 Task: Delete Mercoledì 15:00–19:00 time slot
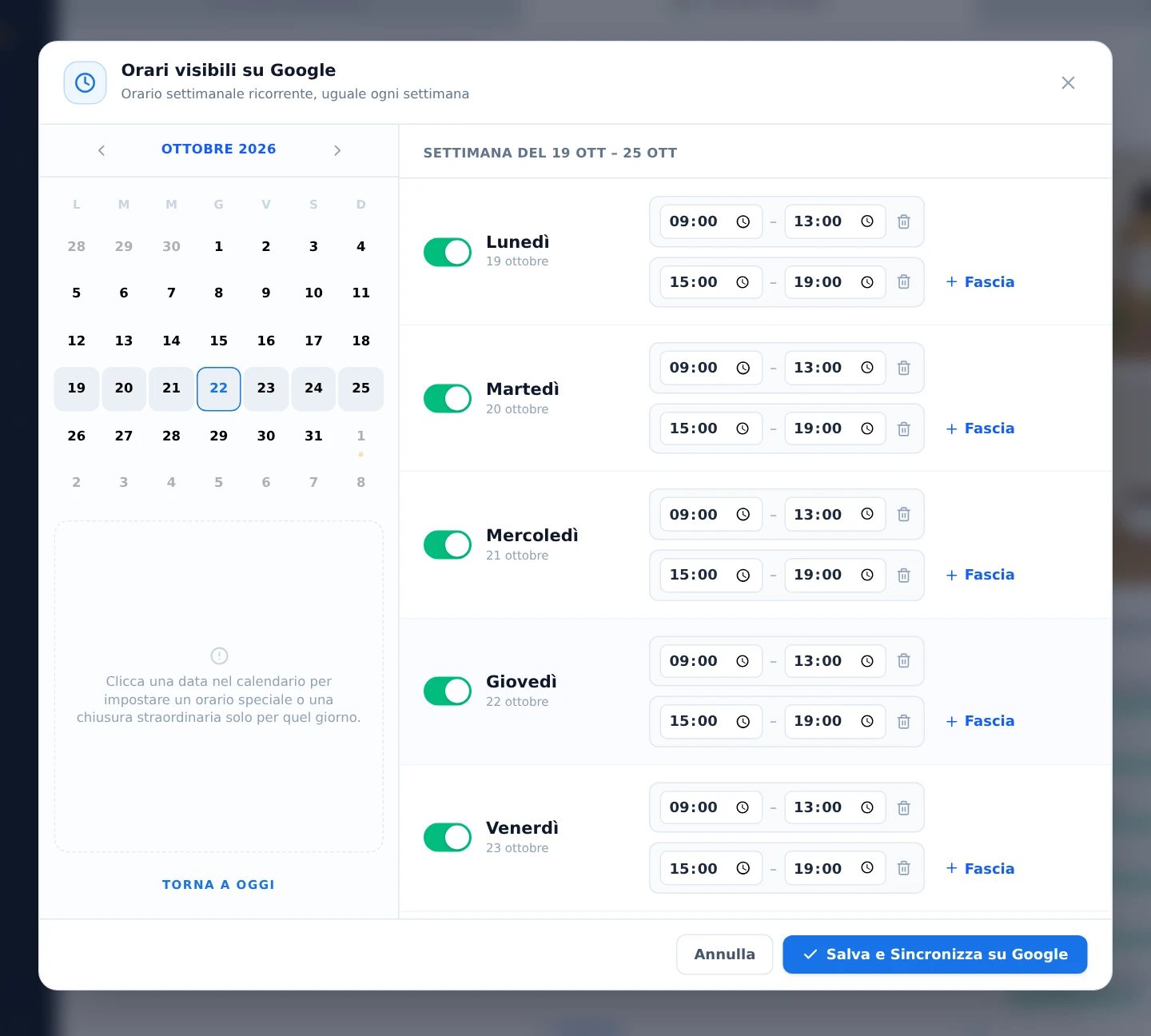click(903, 575)
